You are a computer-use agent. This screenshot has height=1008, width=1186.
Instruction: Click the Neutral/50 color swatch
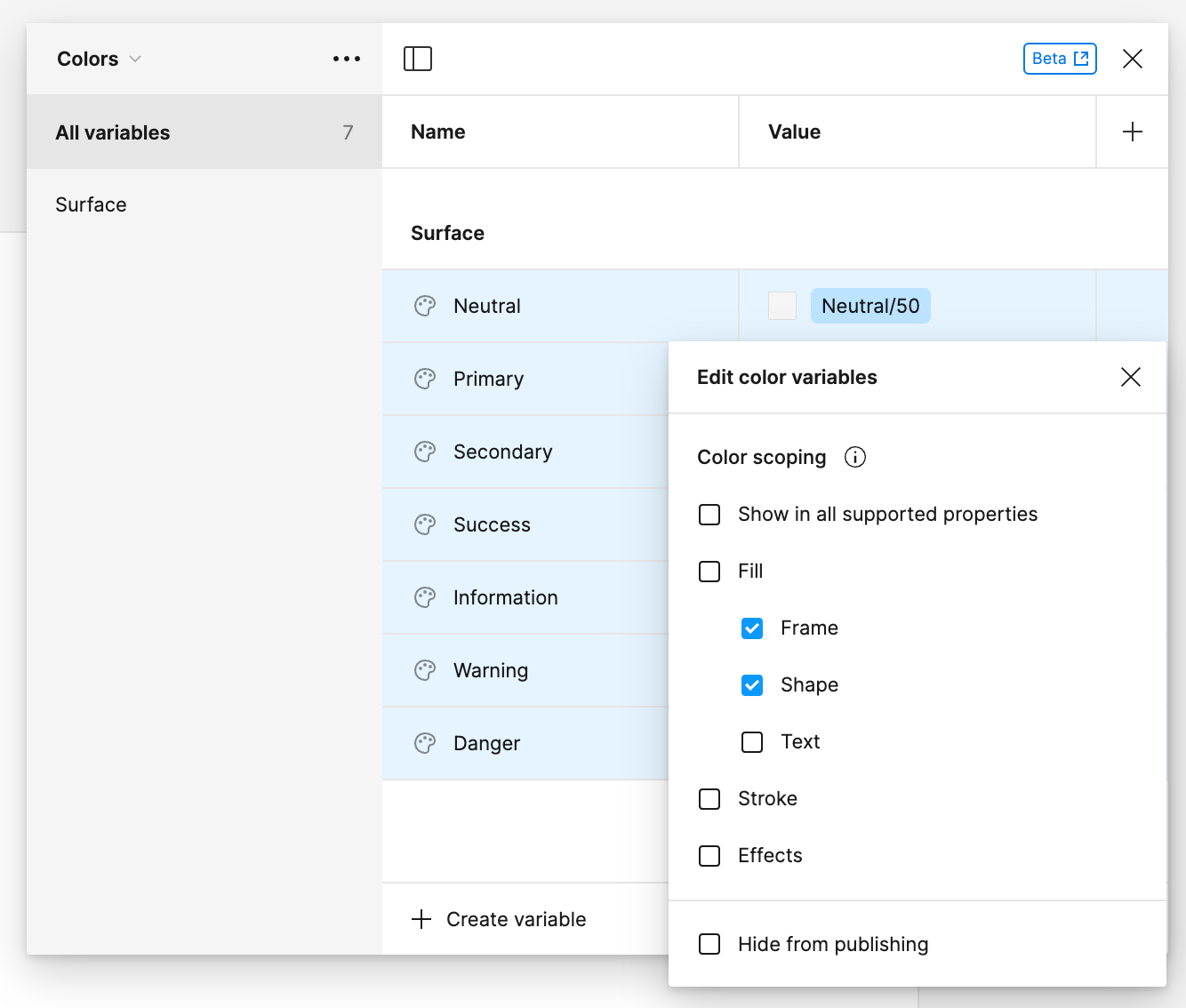[x=781, y=305]
